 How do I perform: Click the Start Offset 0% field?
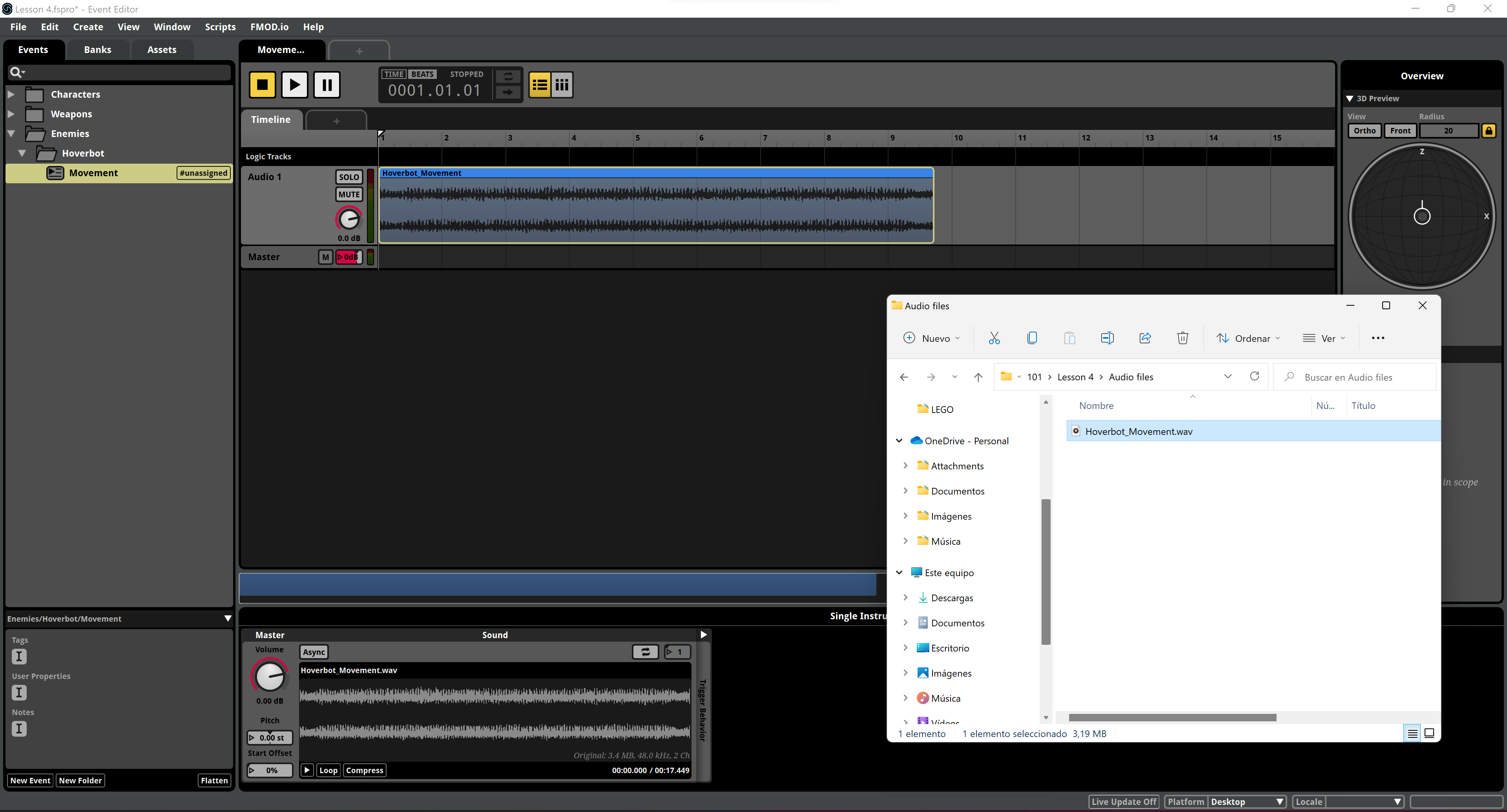pos(270,770)
